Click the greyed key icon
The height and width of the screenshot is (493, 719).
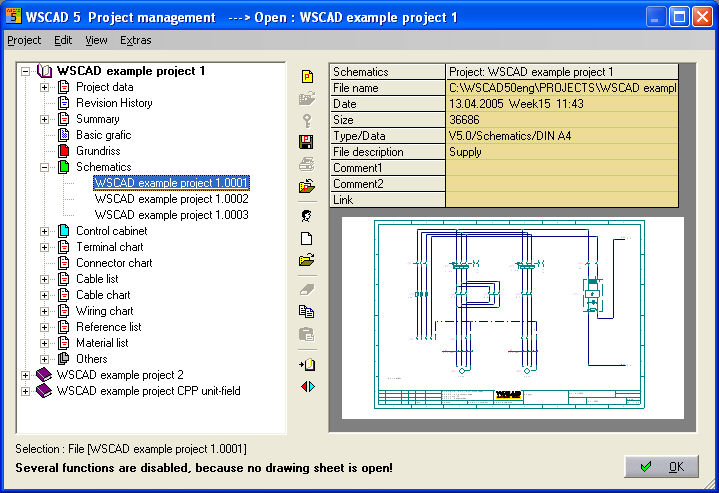click(x=307, y=121)
